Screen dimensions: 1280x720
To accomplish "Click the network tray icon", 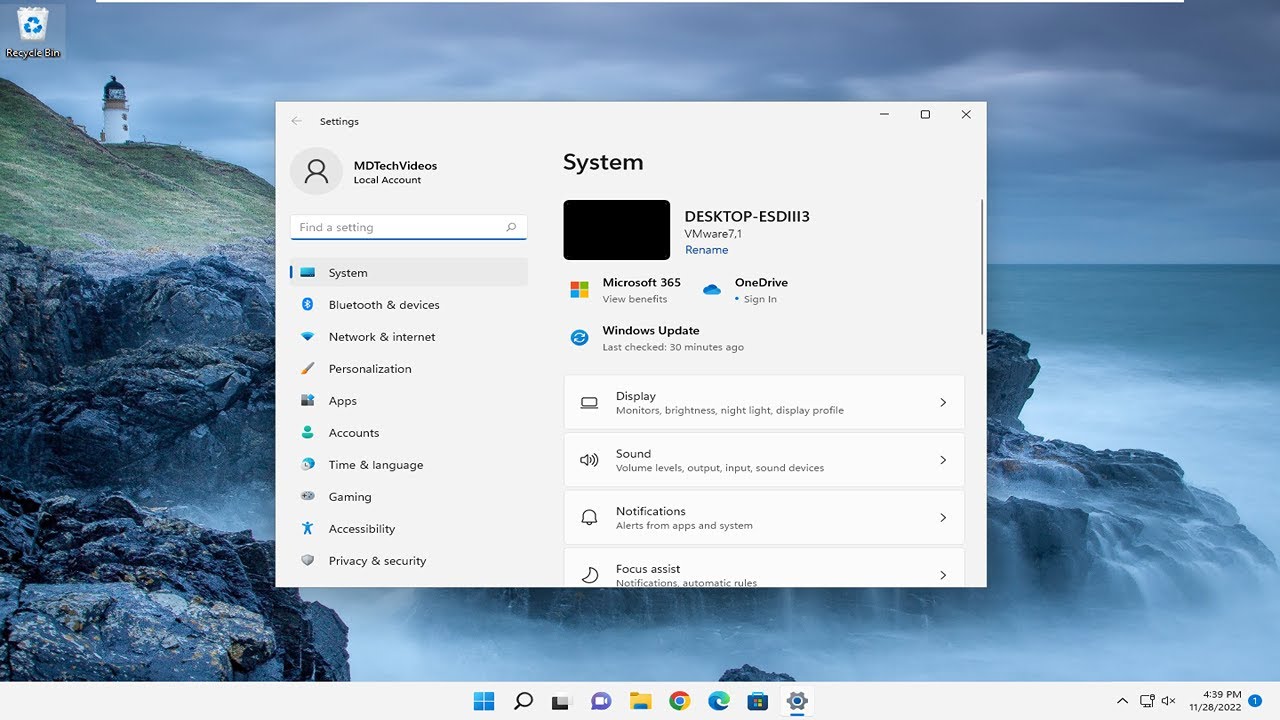I will [1147, 701].
